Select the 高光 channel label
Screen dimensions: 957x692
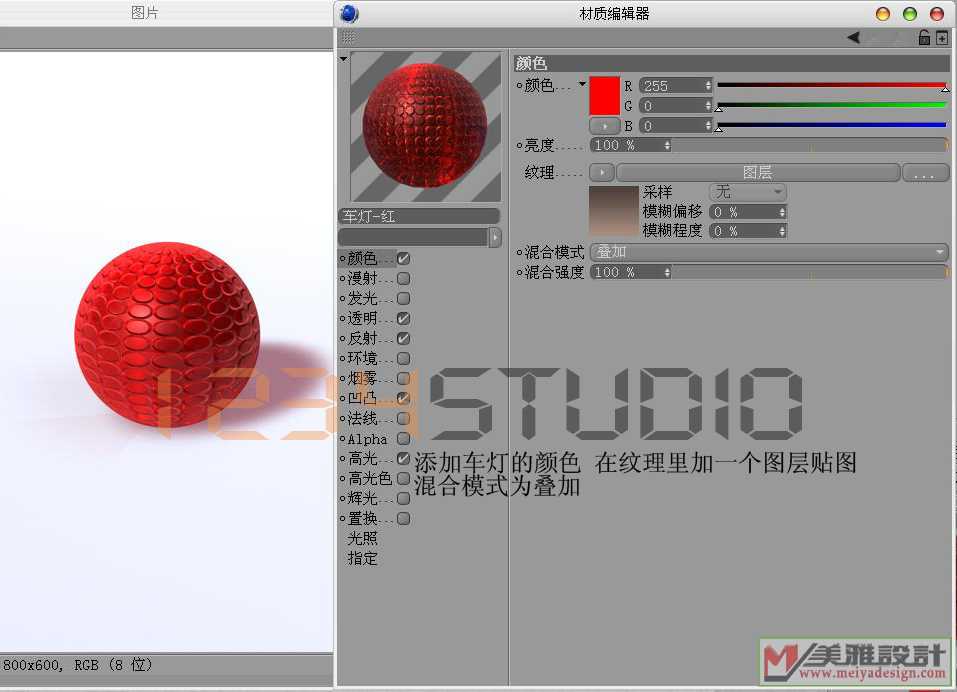tap(363, 458)
